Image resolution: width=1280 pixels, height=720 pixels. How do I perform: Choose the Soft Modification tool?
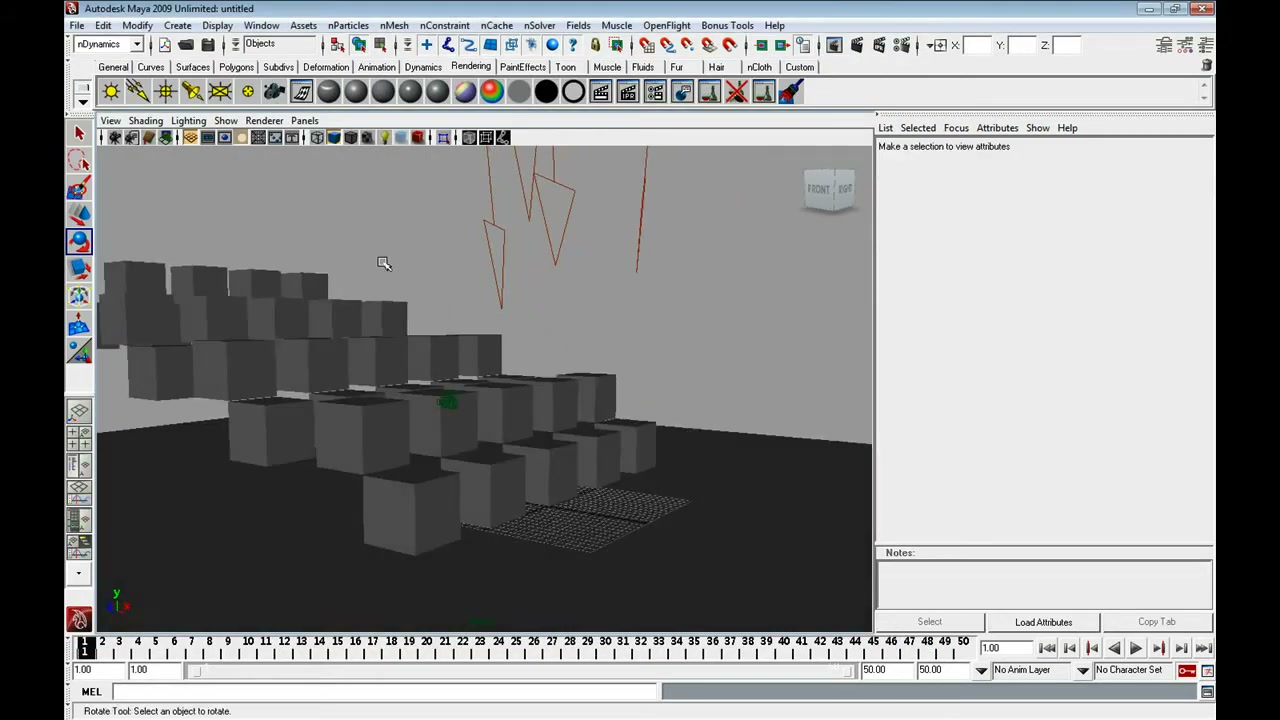79,323
